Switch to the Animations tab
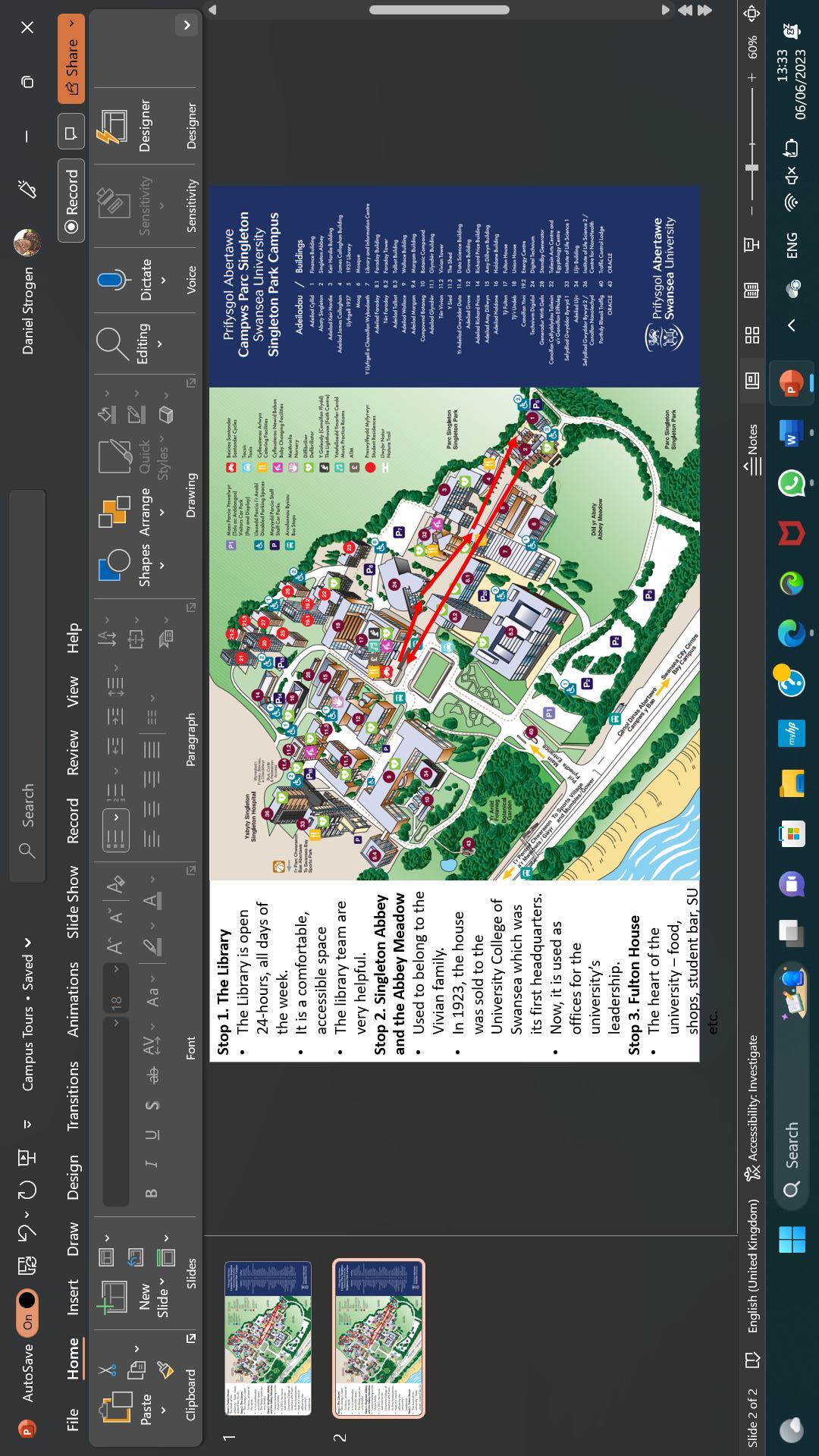819x1456 pixels. tap(72, 999)
